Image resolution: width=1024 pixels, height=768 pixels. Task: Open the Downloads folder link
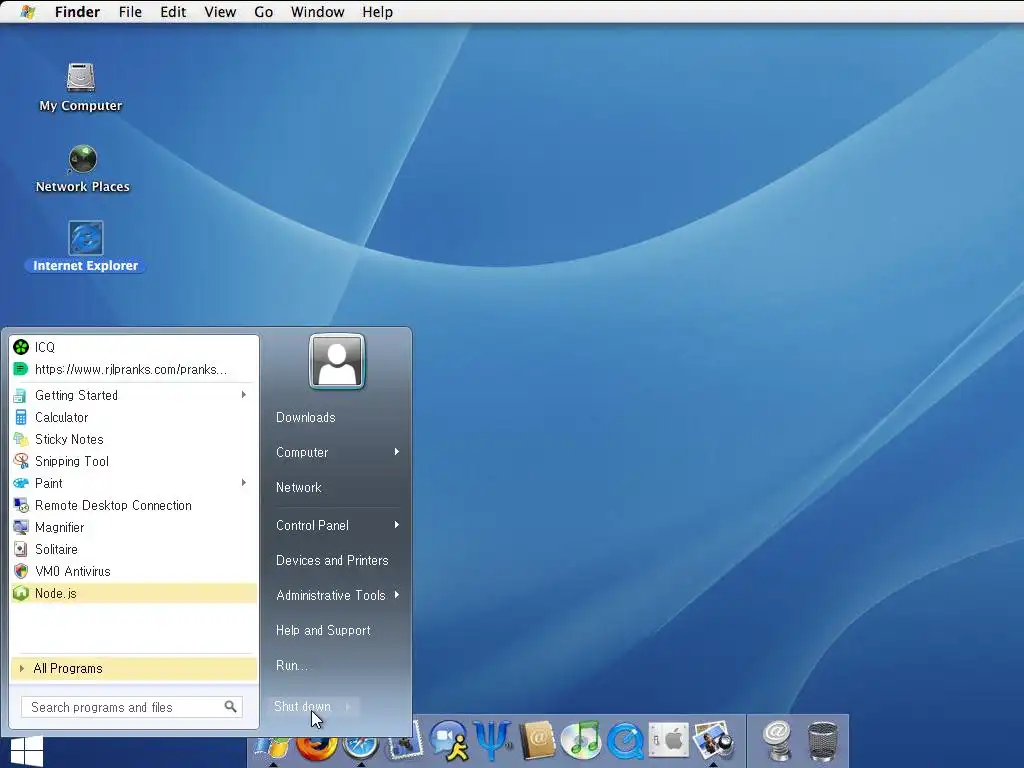point(306,417)
